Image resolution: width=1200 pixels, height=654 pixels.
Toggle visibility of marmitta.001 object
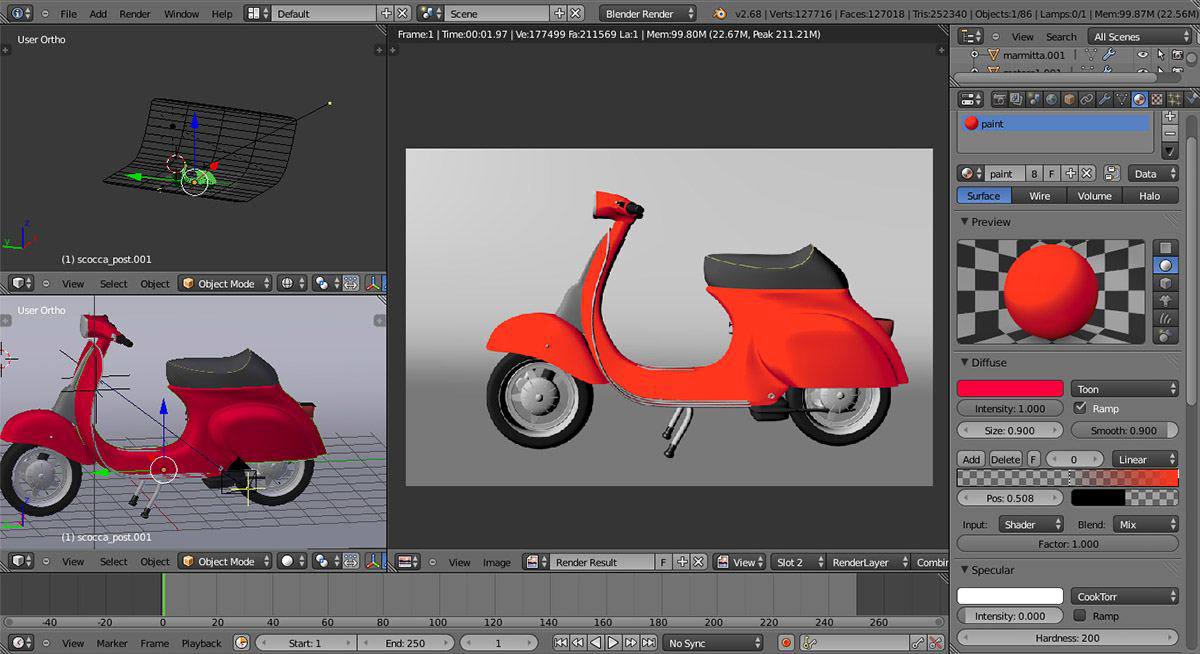(x=1143, y=56)
